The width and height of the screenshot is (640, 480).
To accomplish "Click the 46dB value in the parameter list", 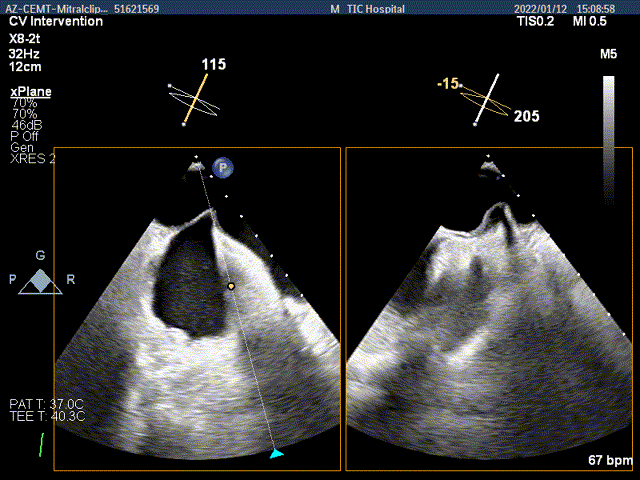I will [x=26, y=125].
